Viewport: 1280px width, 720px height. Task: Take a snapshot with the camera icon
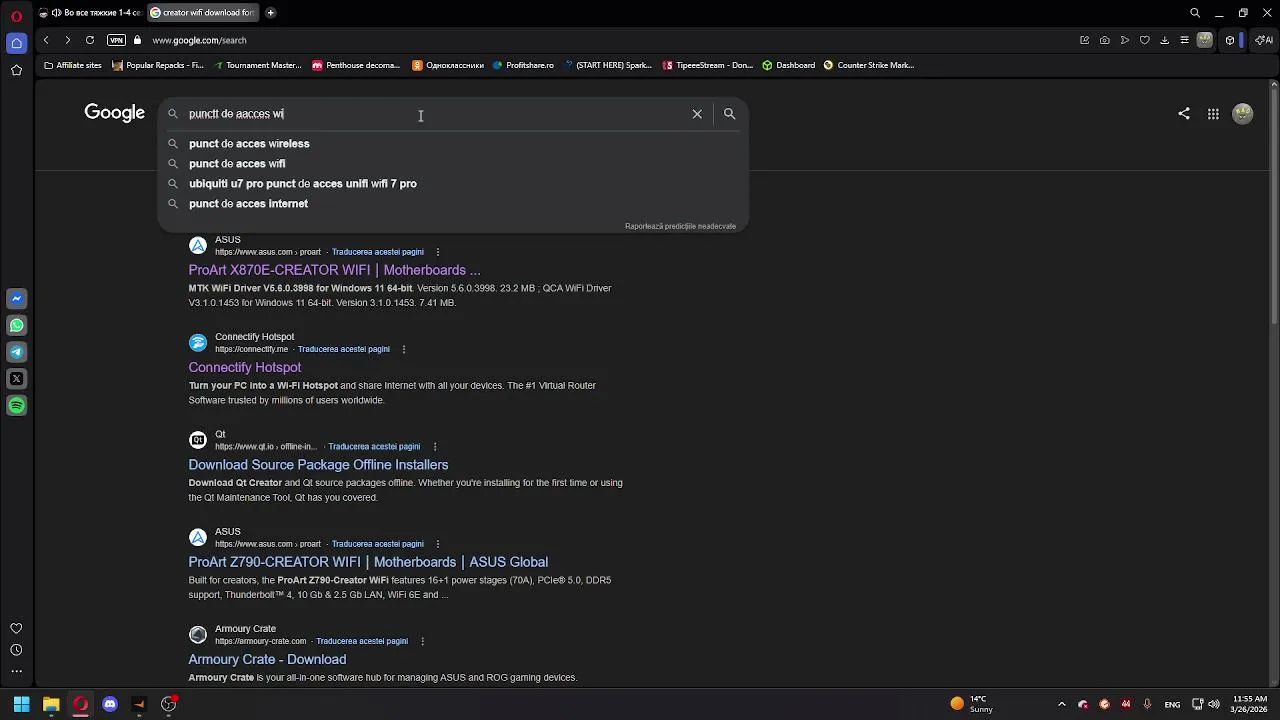click(x=1104, y=40)
